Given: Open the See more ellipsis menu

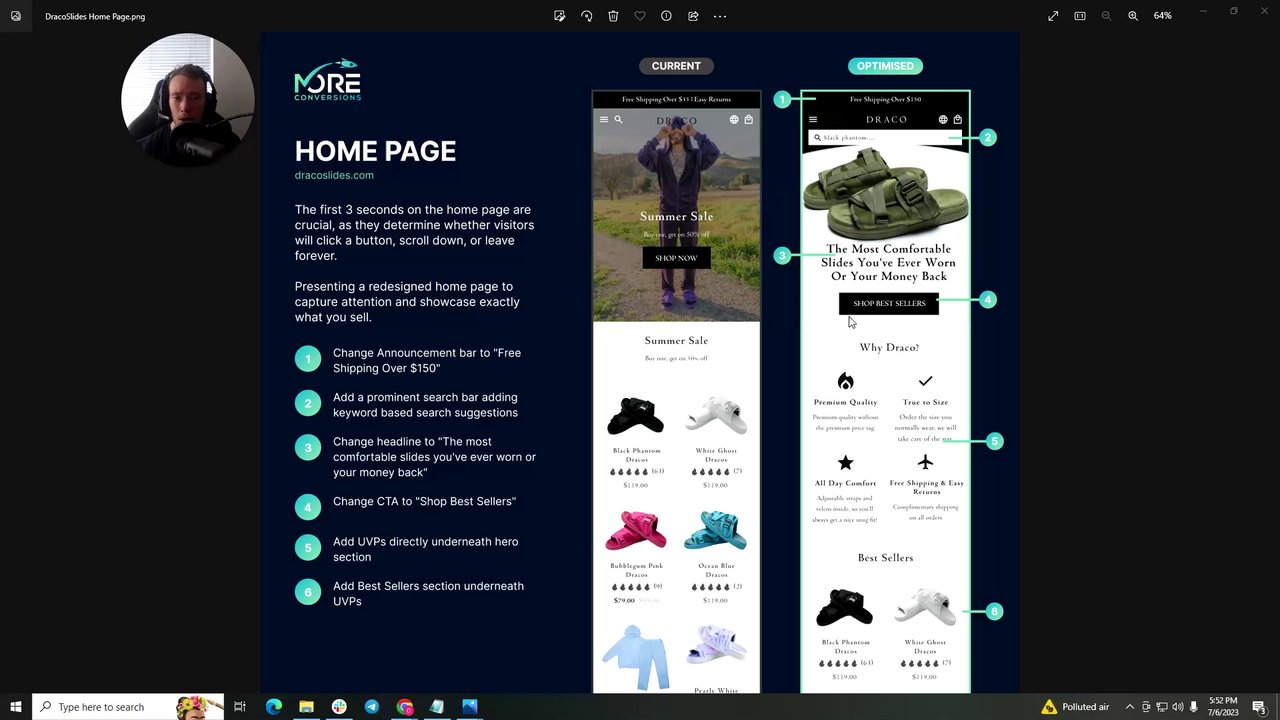Looking at the screenshot, I should tap(720, 16).
